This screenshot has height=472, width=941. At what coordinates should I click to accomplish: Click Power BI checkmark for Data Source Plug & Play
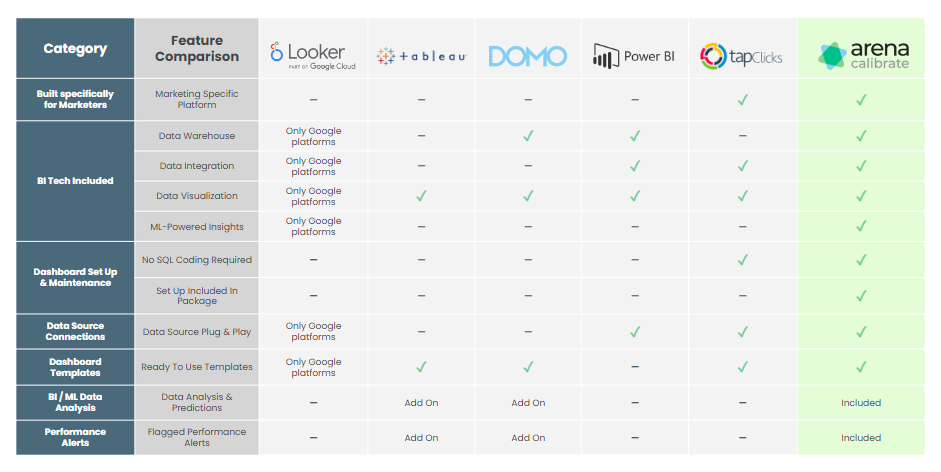[635, 331]
